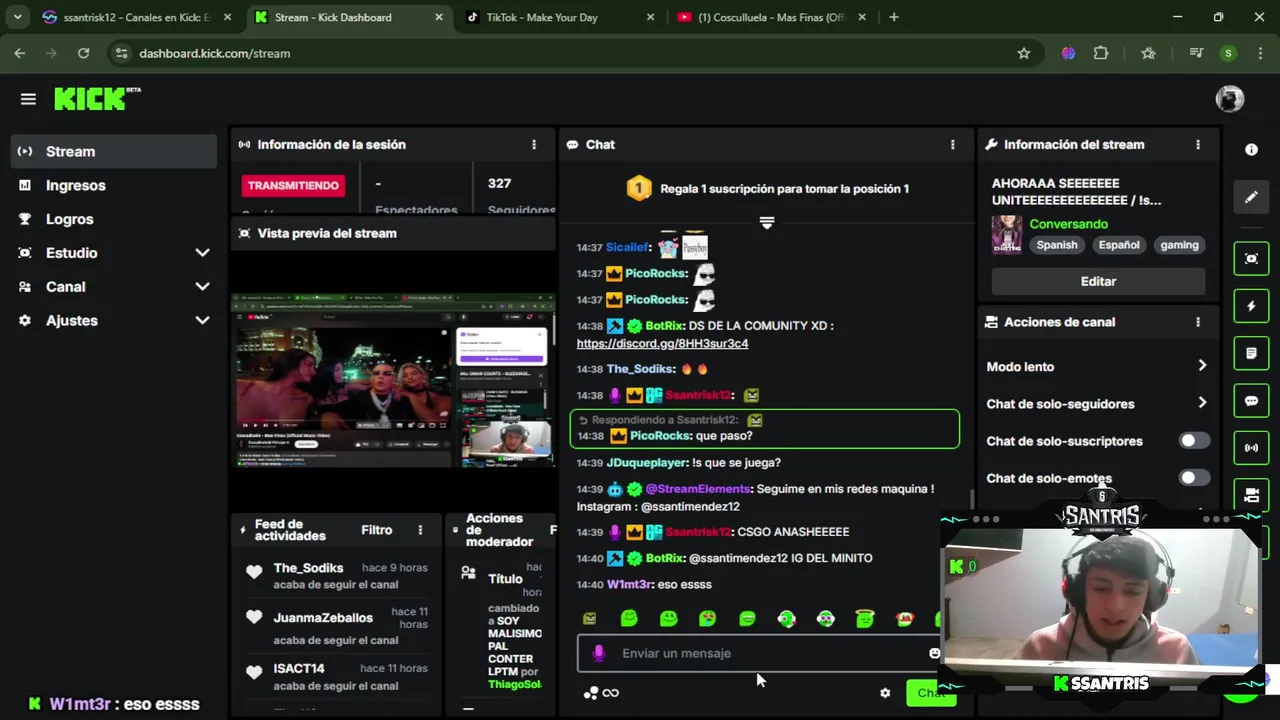Select Stream in the left sidebar

tap(114, 151)
